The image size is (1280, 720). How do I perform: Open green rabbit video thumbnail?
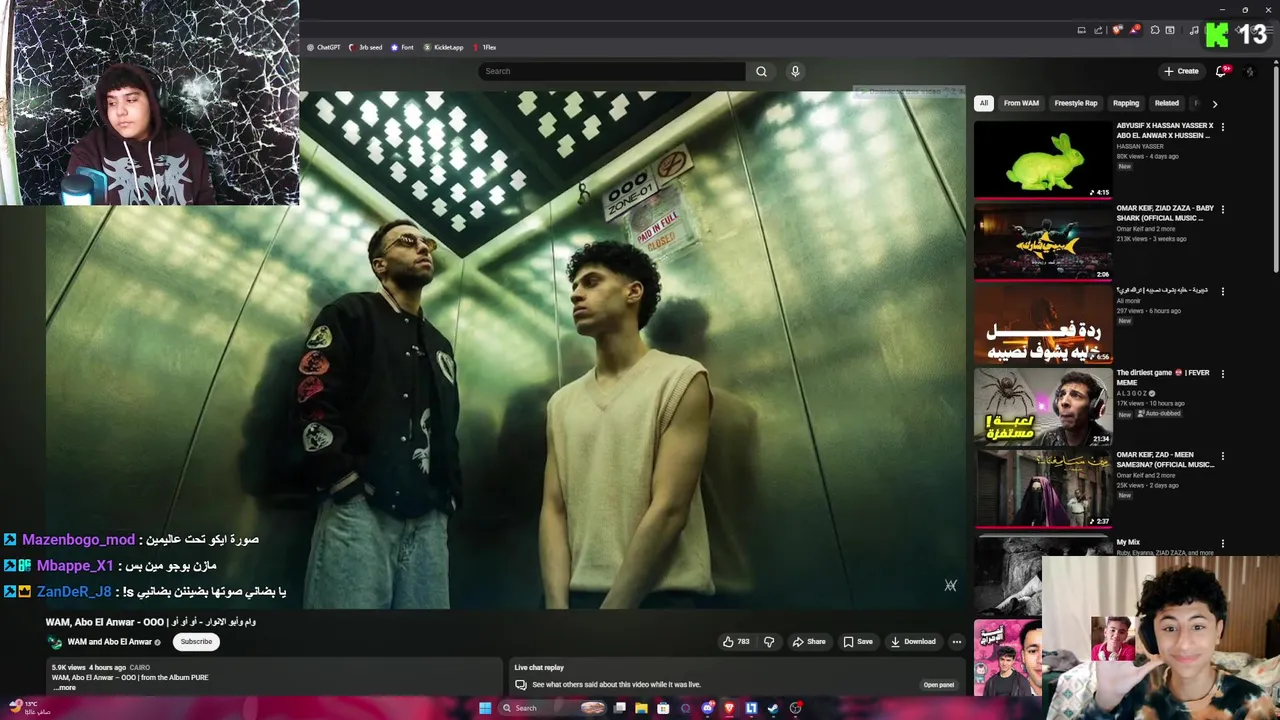click(1043, 160)
